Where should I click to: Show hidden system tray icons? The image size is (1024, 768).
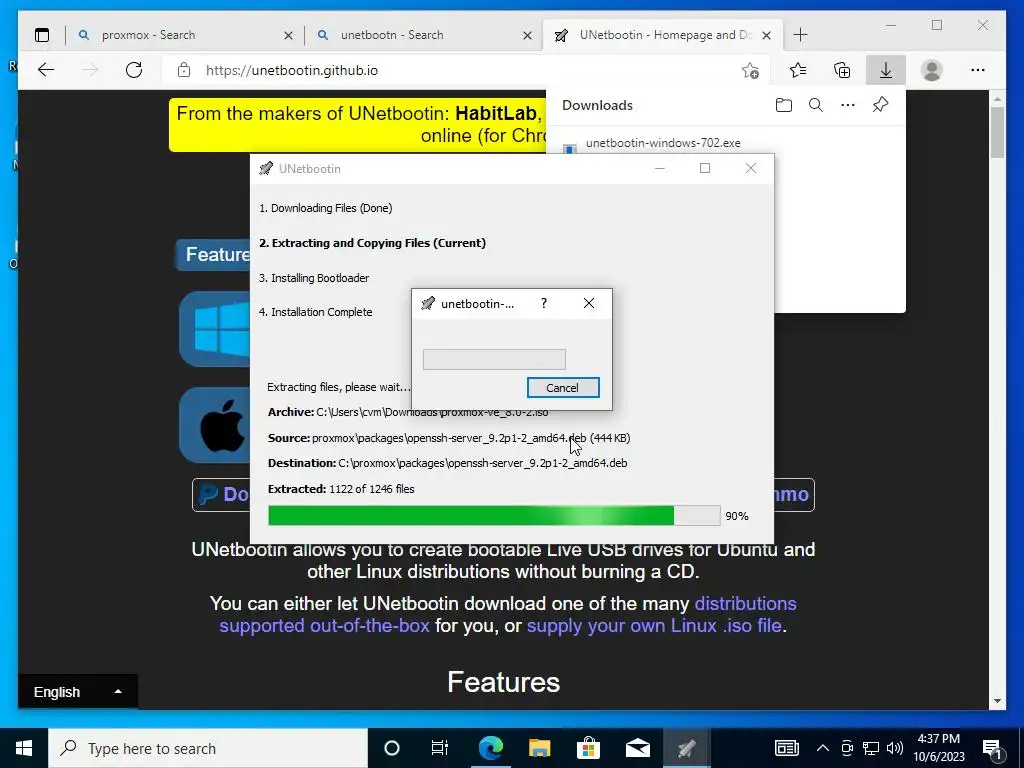(x=823, y=748)
